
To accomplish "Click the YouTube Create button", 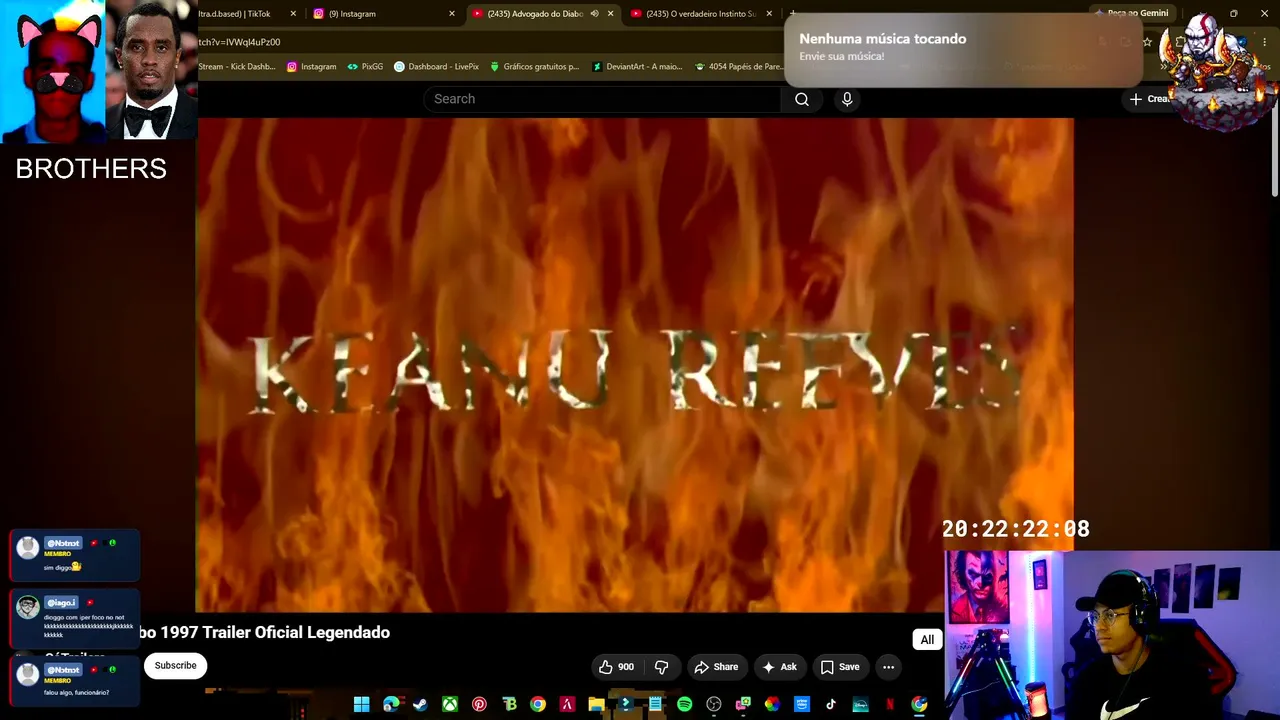I will 1150,99.
